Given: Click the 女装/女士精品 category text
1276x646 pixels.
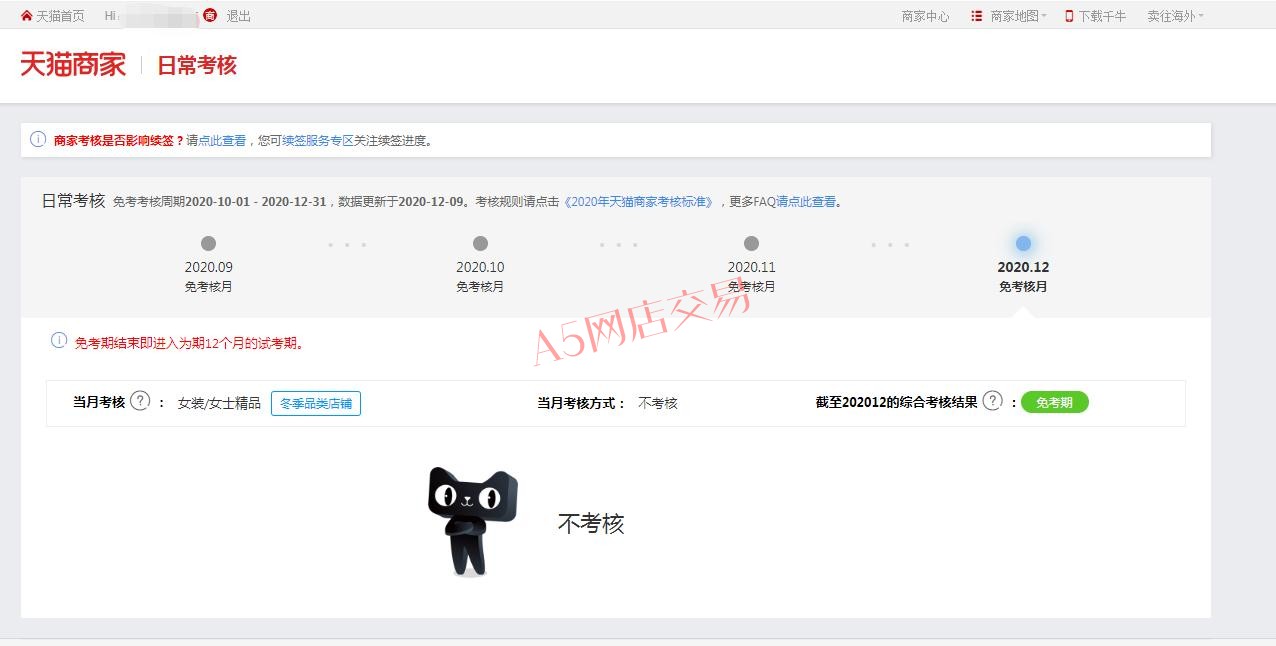Looking at the screenshot, I should coord(219,403).
